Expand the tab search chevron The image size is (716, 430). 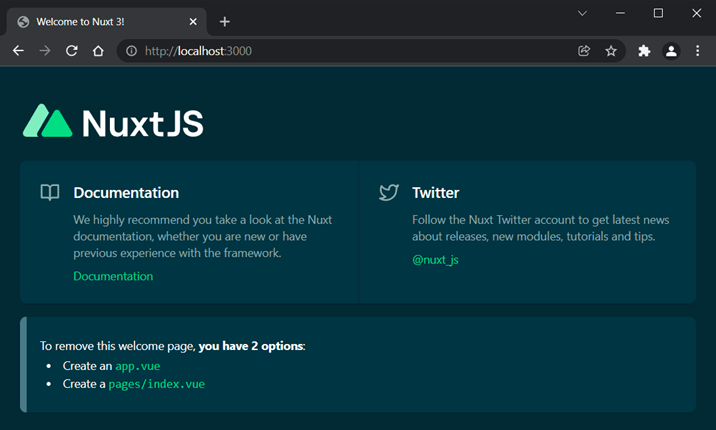point(582,13)
